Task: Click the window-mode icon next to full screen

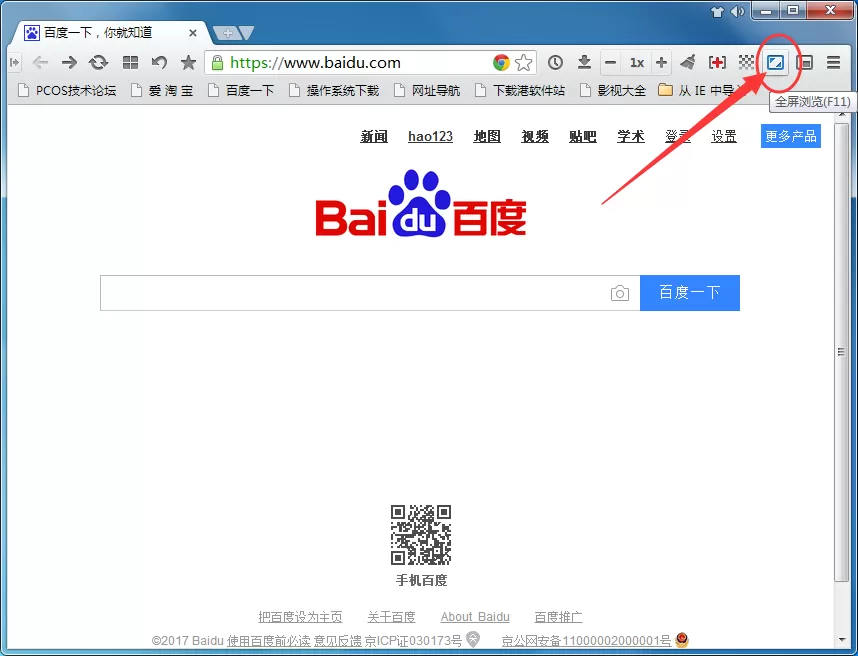Action: (x=805, y=62)
